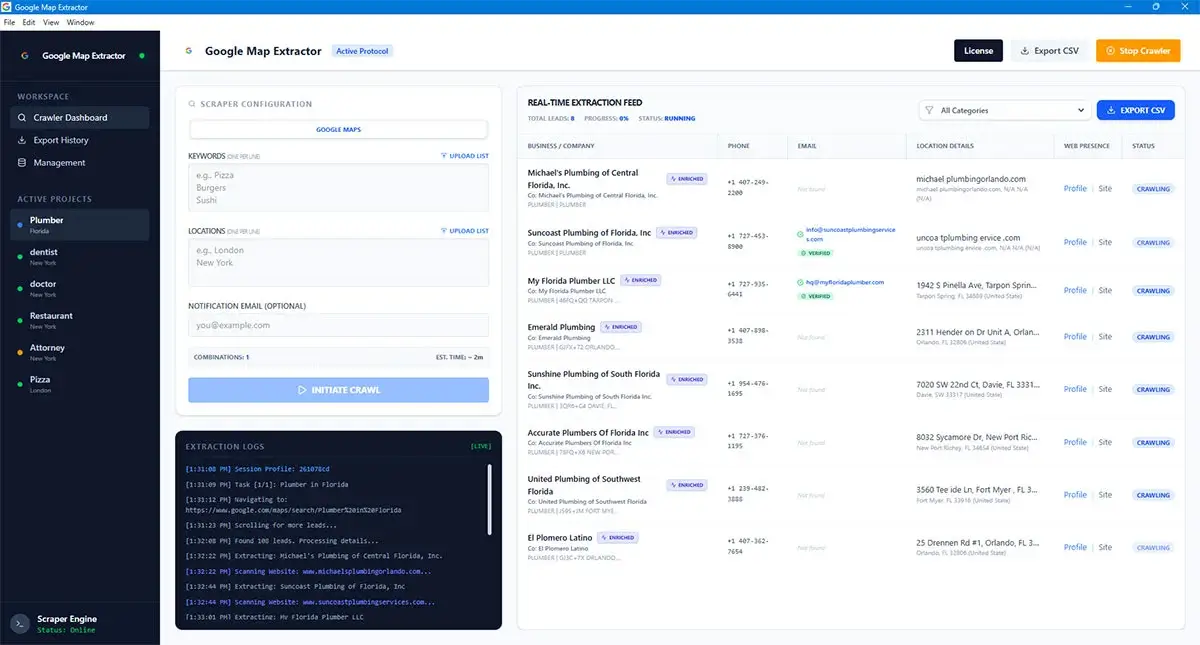Open Profile link for Sunshine Plumbing

1075,389
